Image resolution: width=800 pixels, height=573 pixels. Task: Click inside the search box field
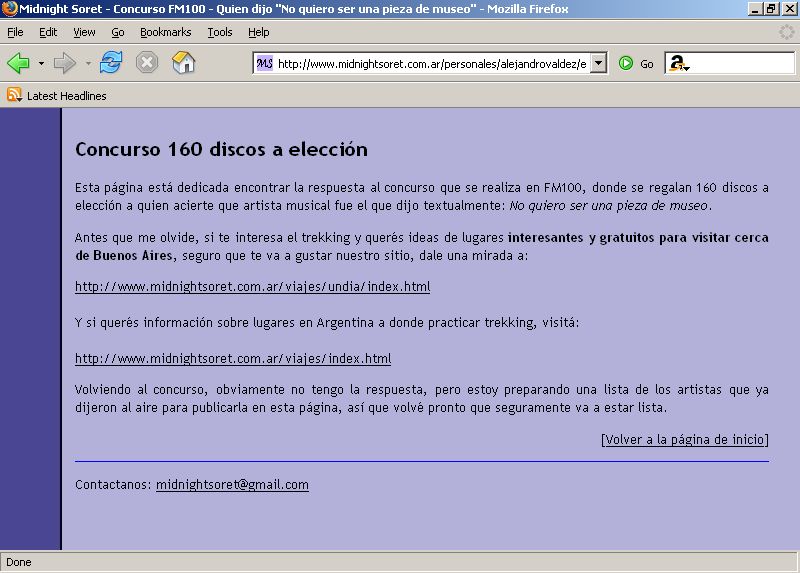[x=742, y=64]
